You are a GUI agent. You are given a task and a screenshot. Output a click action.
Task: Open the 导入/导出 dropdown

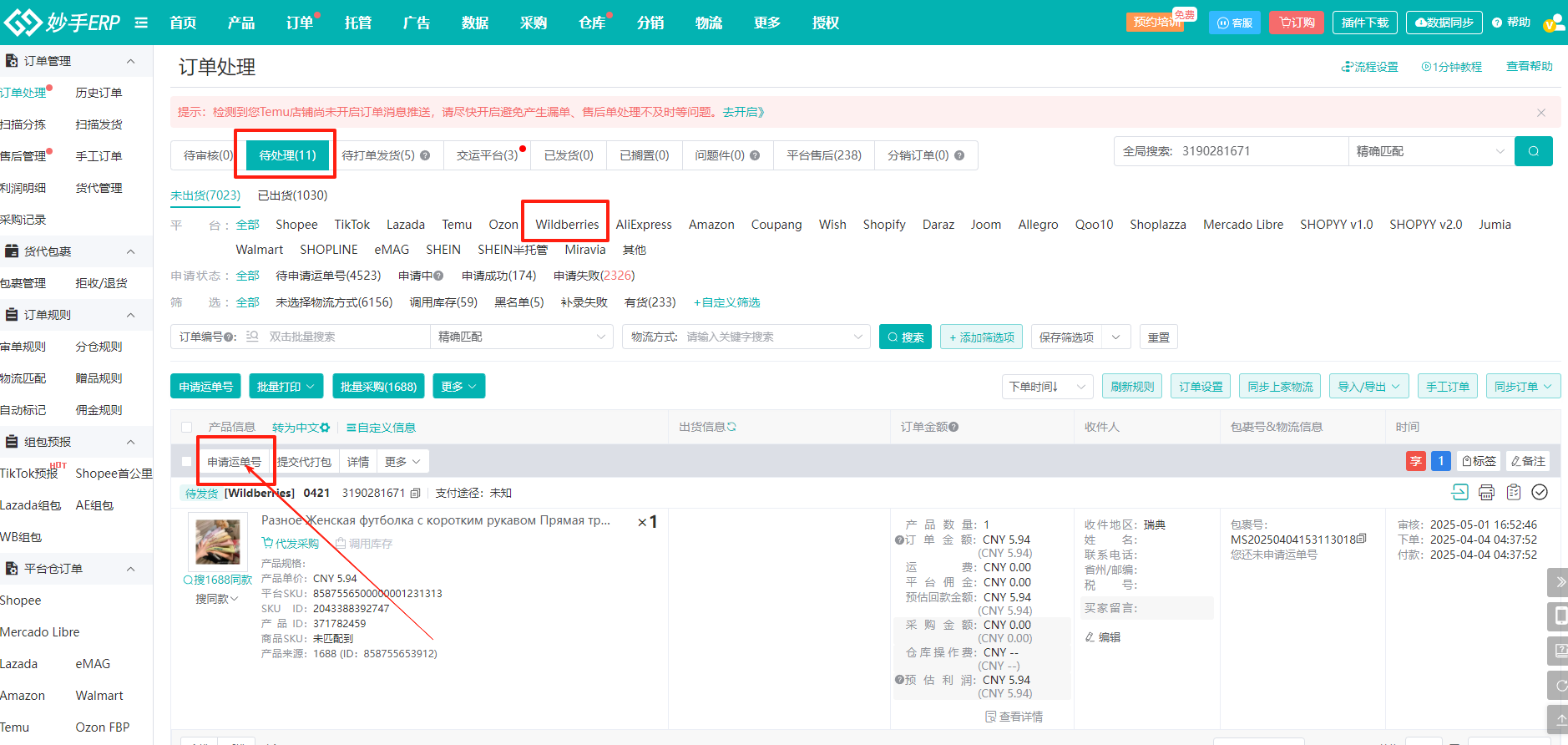coord(1369,387)
